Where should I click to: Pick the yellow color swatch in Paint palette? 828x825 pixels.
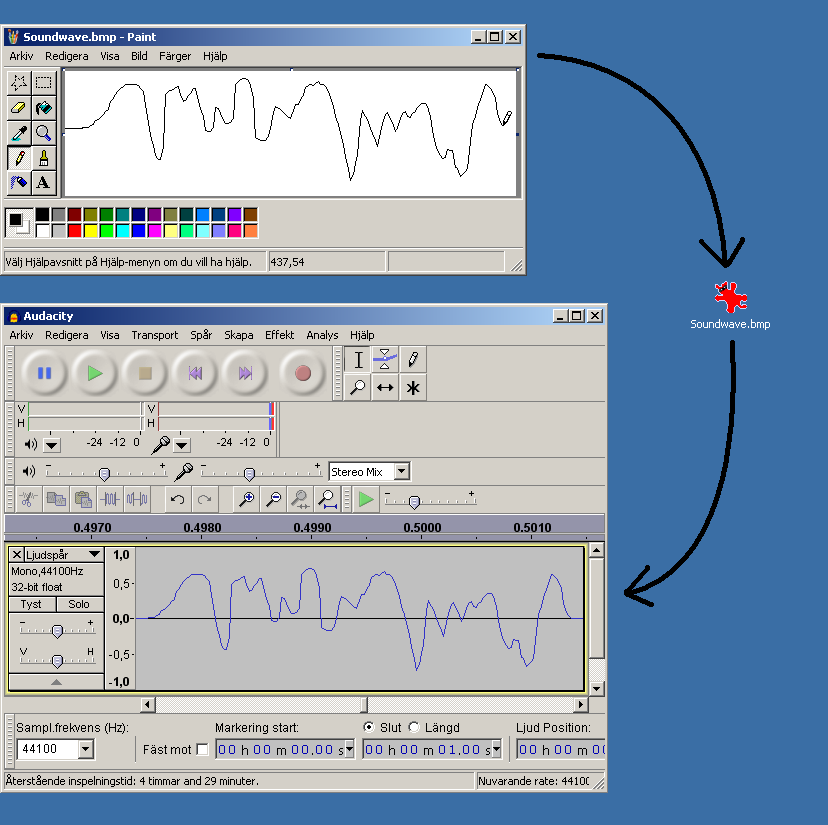coord(90,231)
